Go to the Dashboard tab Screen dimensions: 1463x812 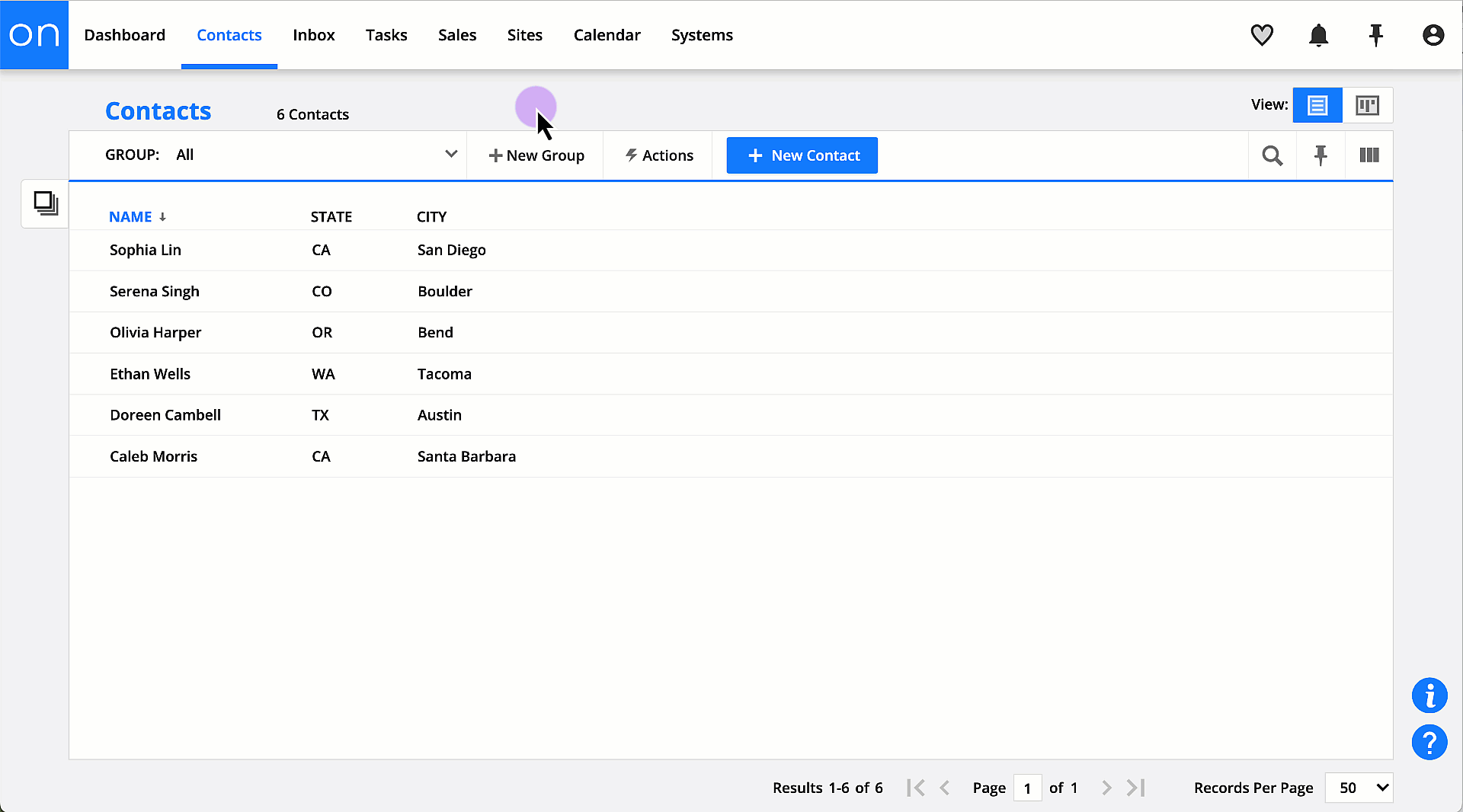(x=124, y=35)
